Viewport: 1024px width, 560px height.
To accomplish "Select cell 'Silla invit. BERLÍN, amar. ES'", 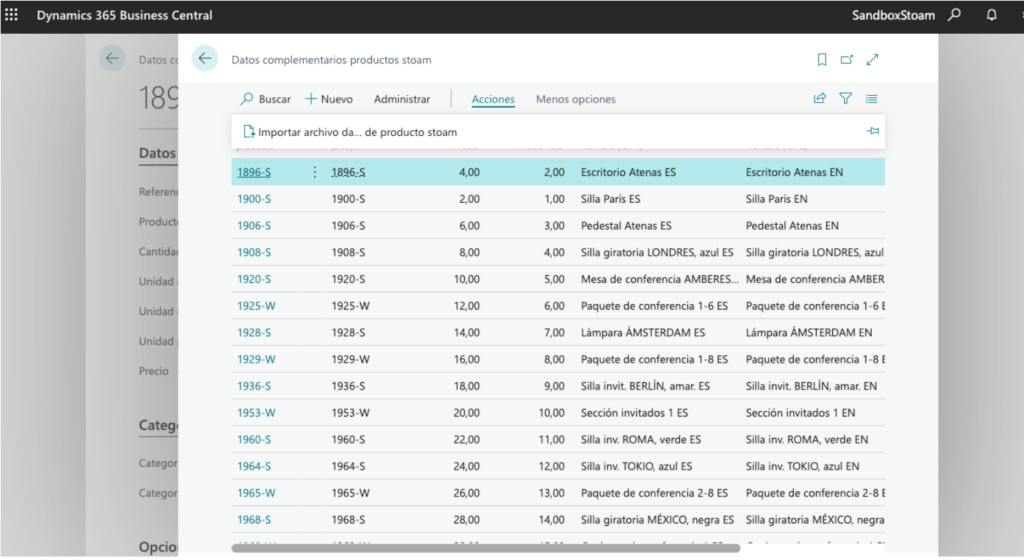I will (x=645, y=386).
